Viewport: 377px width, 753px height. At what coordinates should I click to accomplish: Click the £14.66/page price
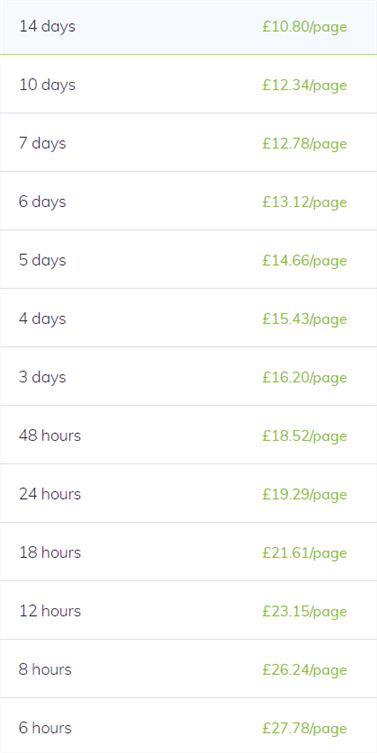(304, 261)
